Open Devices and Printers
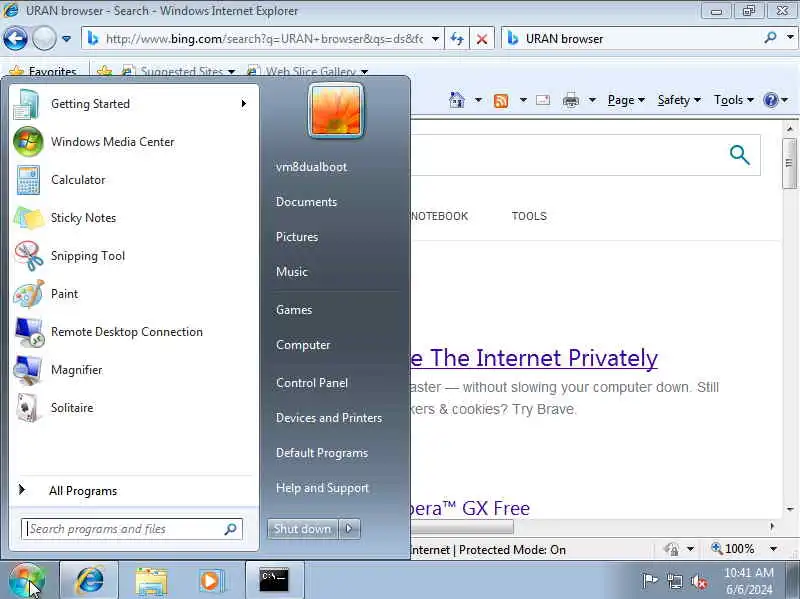Screen dimensions: 800x599 (x=329, y=418)
